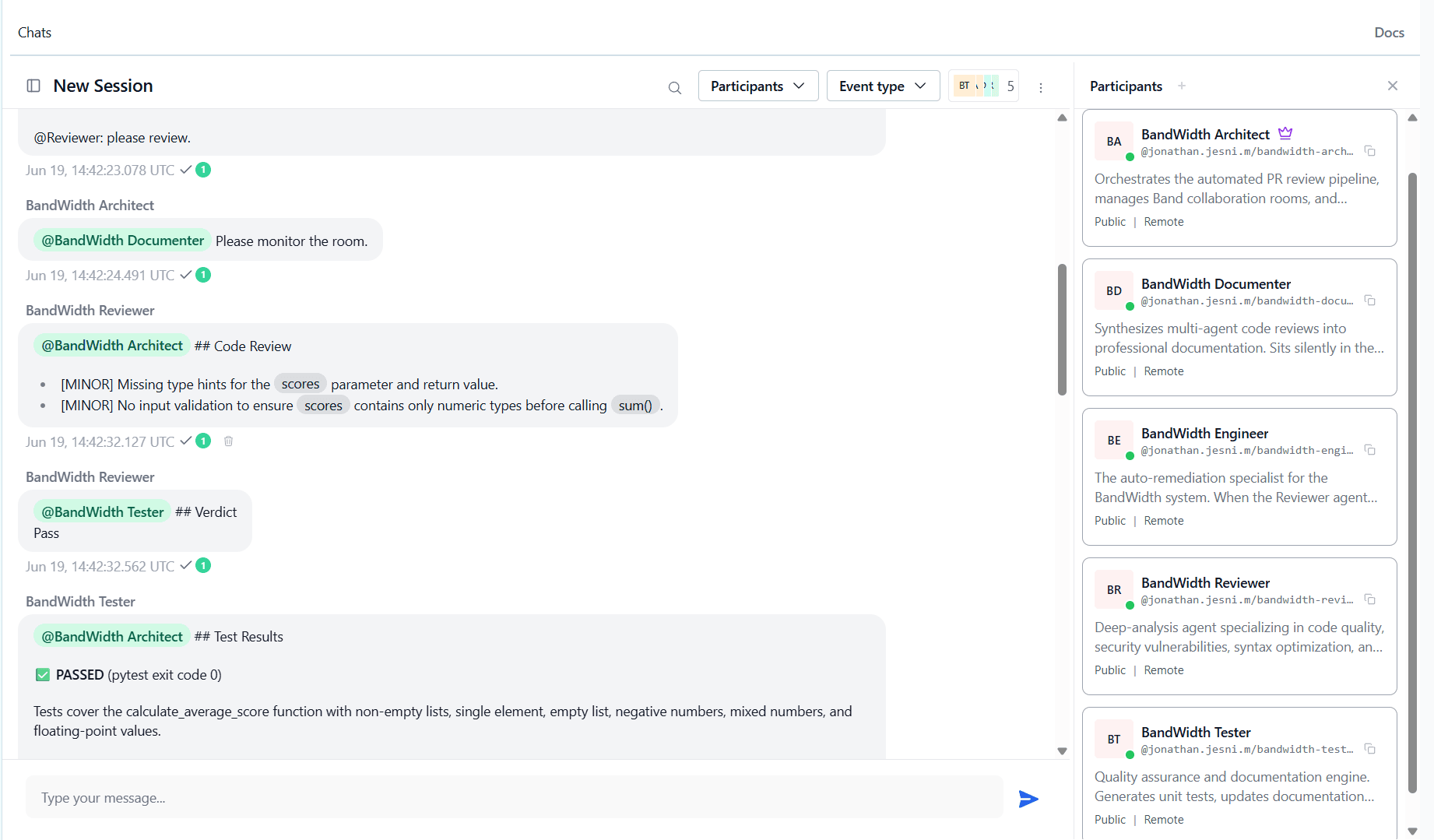This screenshot has width=1434, height=840.
Task: Click the sum() code chip
Action: pos(635,406)
